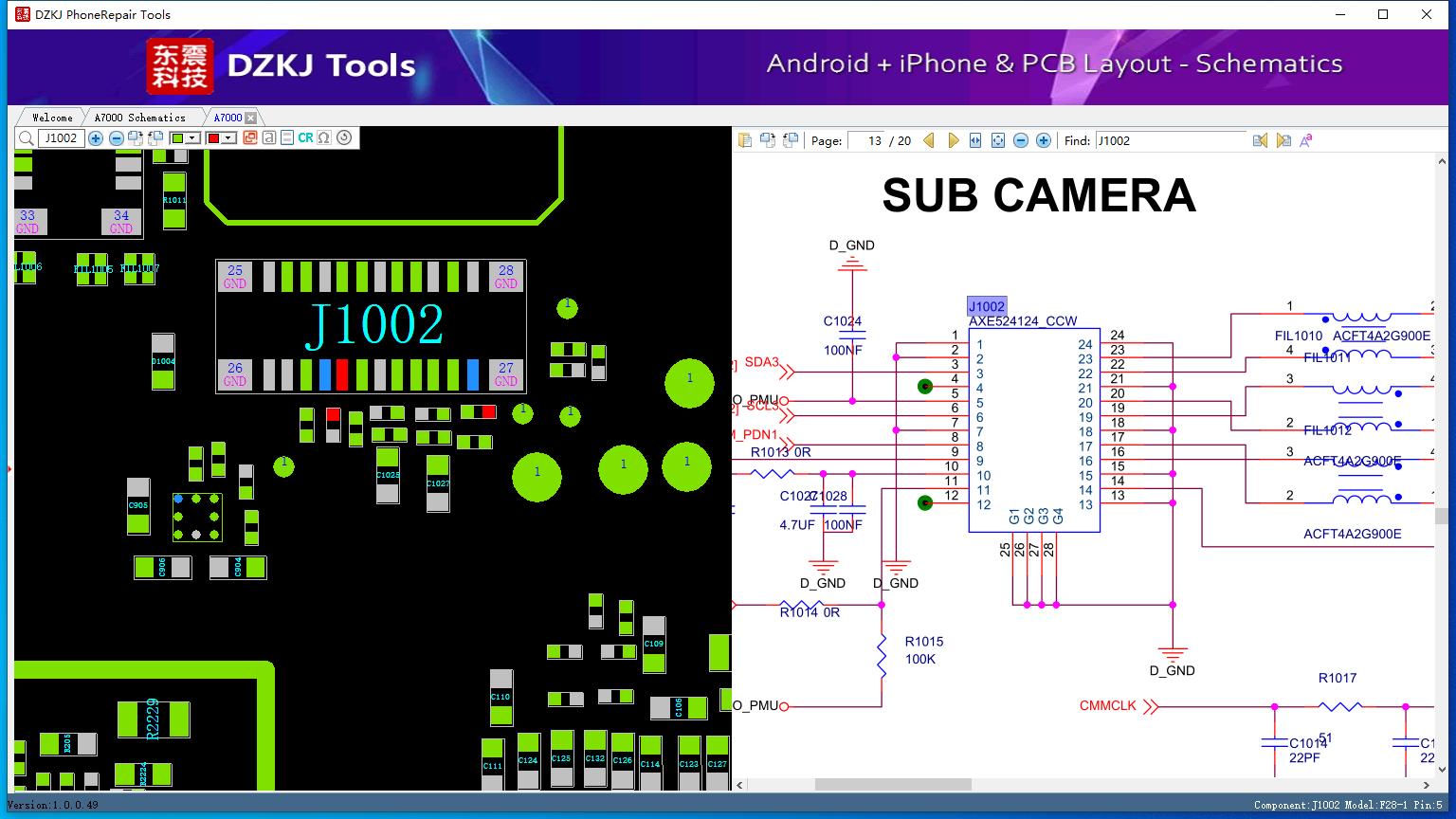Viewport: 1456px width, 819px height.
Task: Click the J1002 connector label on the PCB
Action: click(x=373, y=325)
